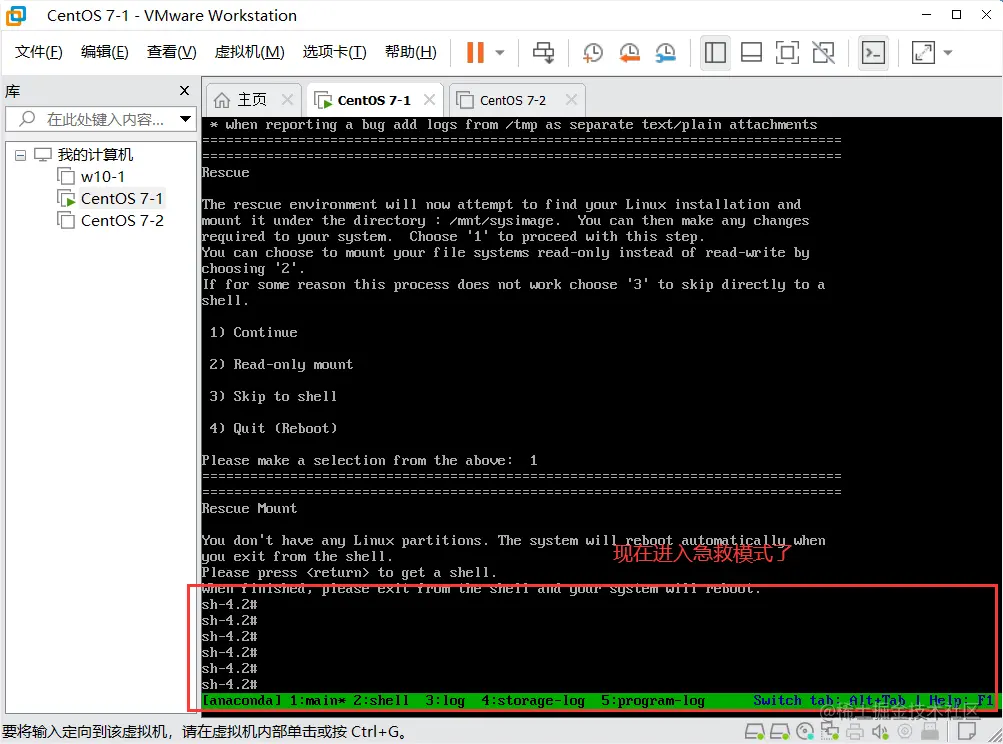The height and width of the screenshot is (744, 1003).
Task: Click the stretch guest display icon
Action: (x=923, y=52)
